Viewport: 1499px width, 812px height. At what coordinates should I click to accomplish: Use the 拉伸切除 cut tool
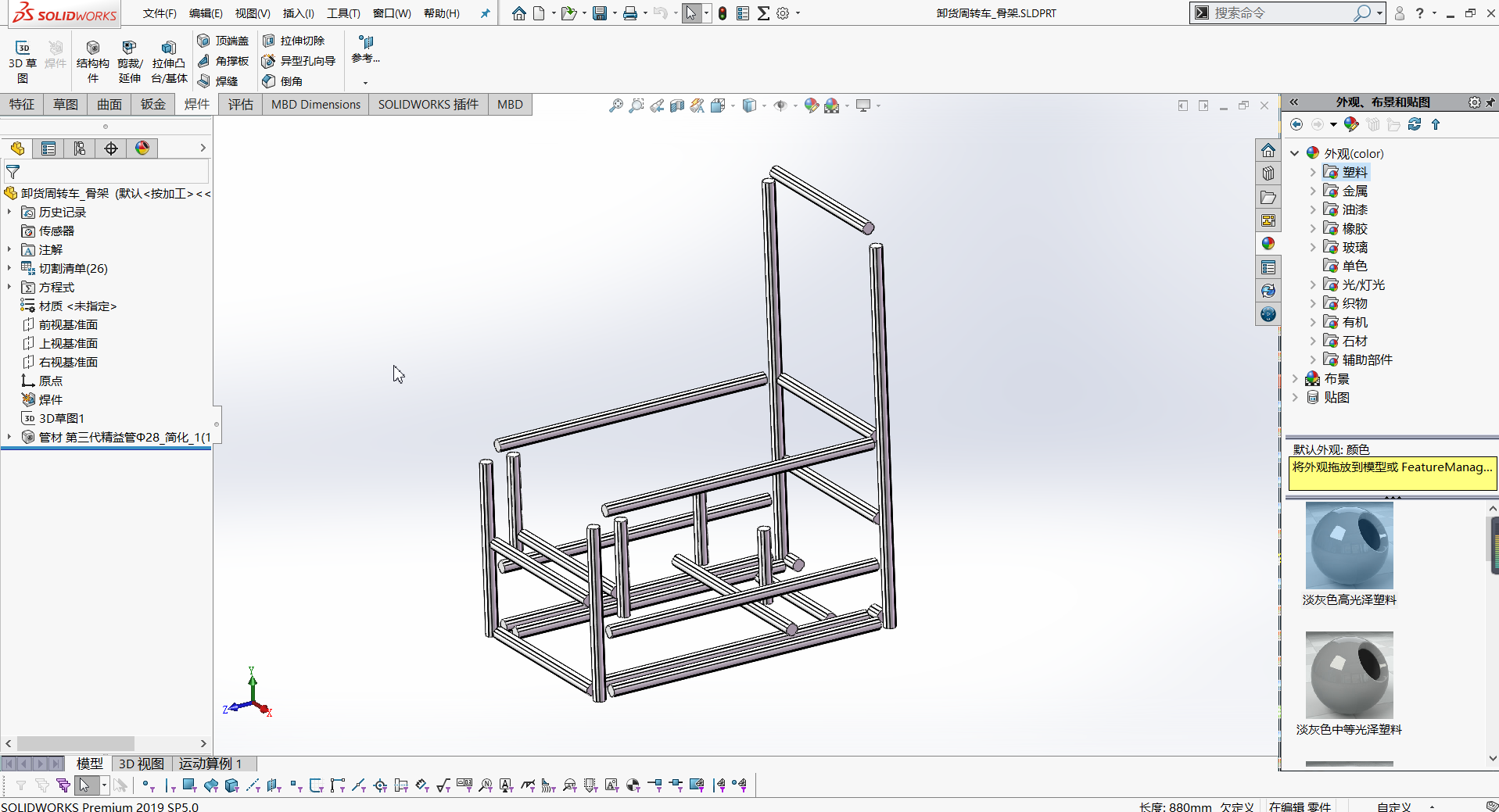294,41
